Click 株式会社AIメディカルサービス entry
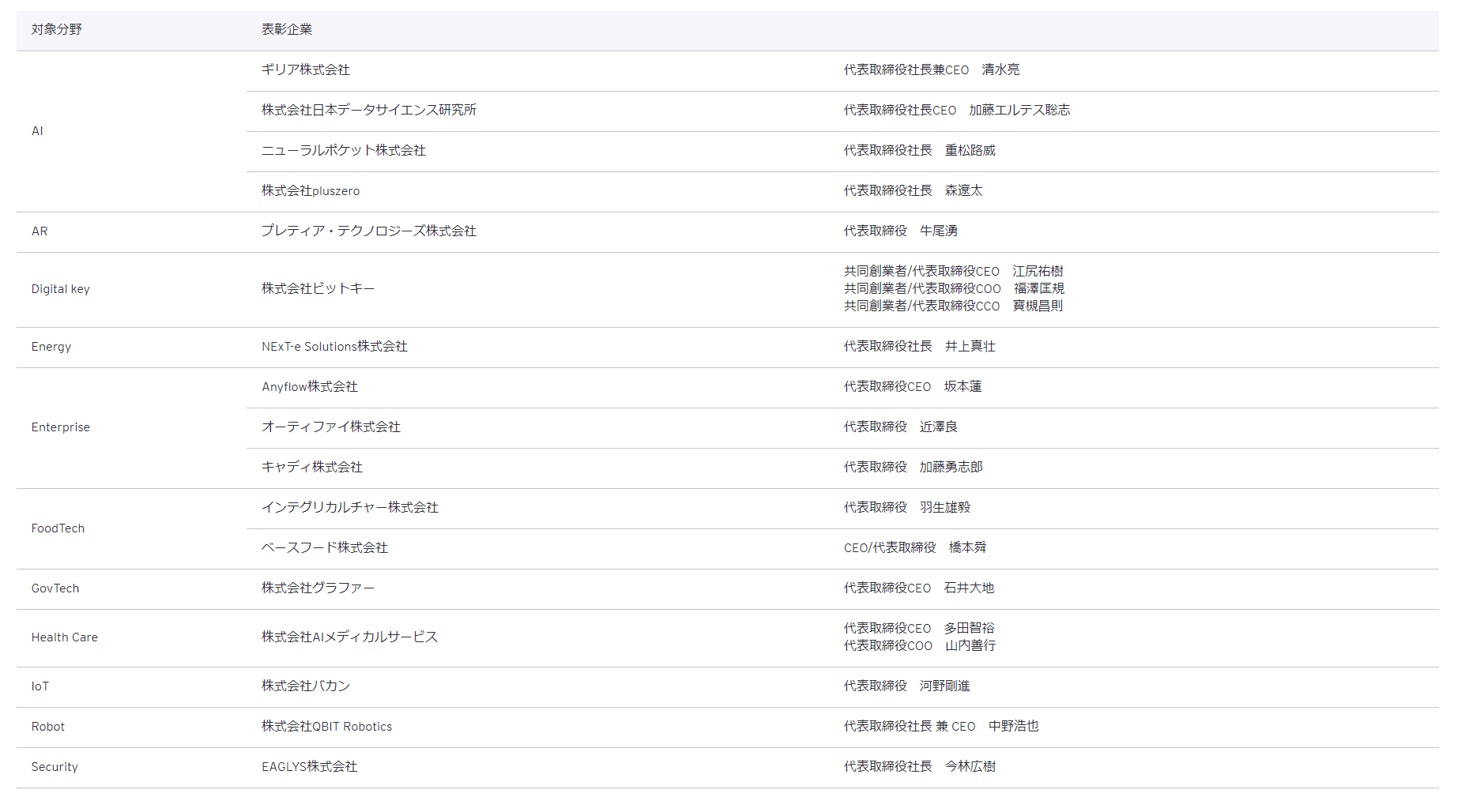Screen dimensions: 1458x812 click(349, 637)
